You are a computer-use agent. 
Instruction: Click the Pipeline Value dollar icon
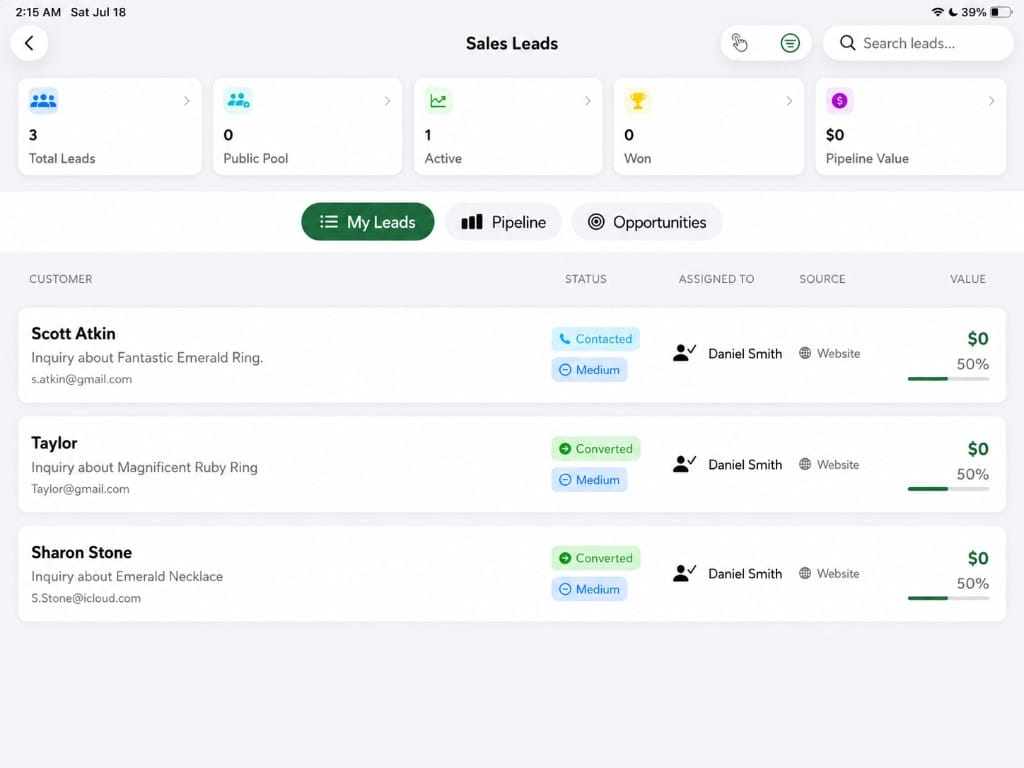840,101
